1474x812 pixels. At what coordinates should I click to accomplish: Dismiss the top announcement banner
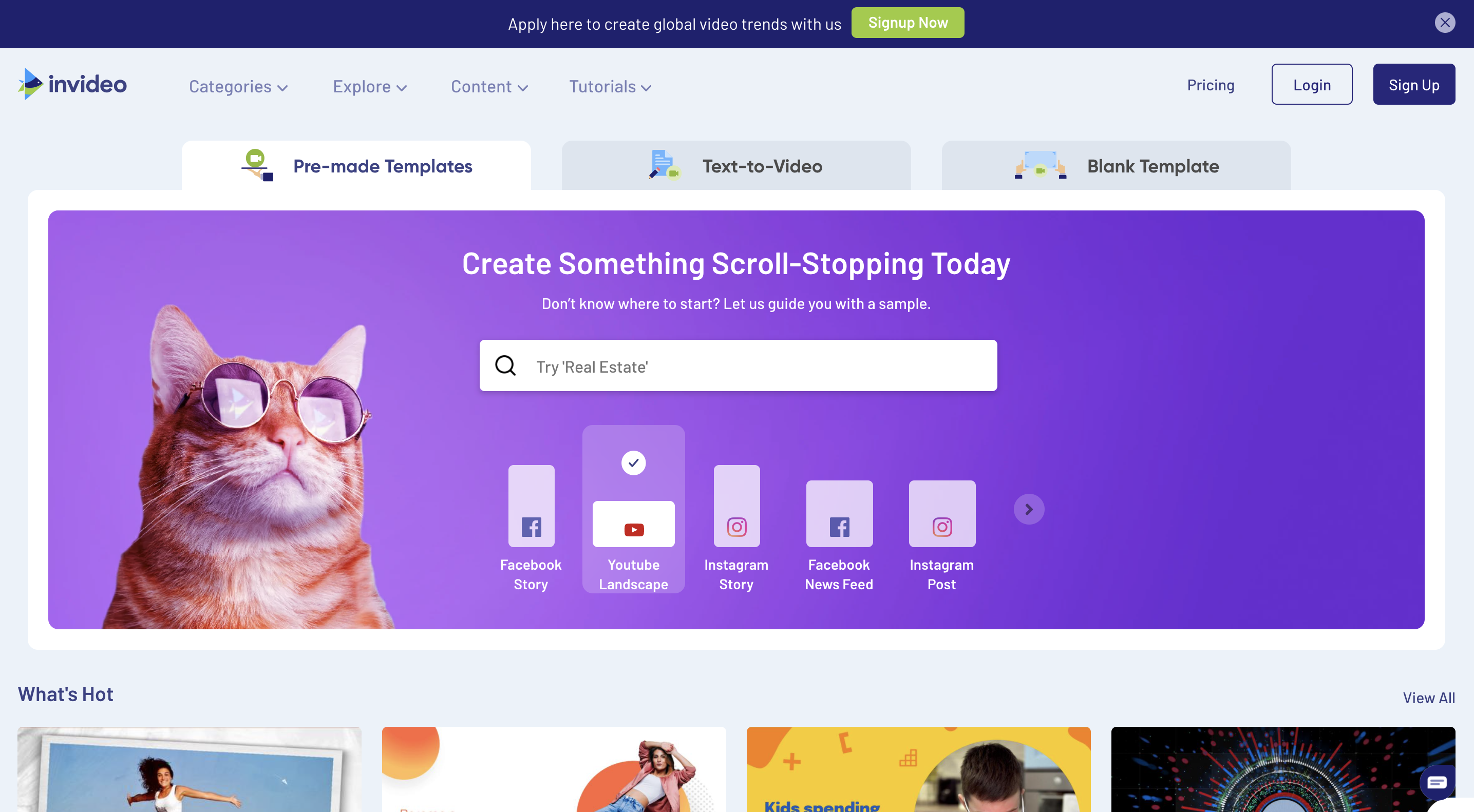pos(1445,23)
